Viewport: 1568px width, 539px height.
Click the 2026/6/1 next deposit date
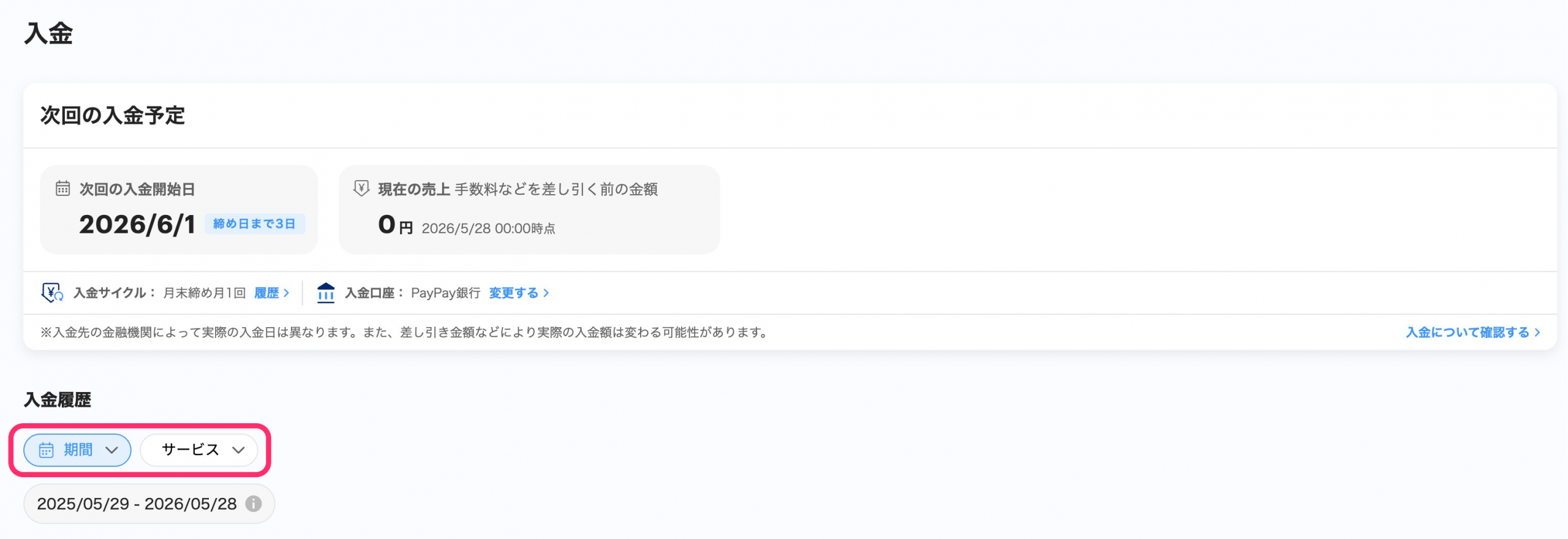click(x=137, y=224)
